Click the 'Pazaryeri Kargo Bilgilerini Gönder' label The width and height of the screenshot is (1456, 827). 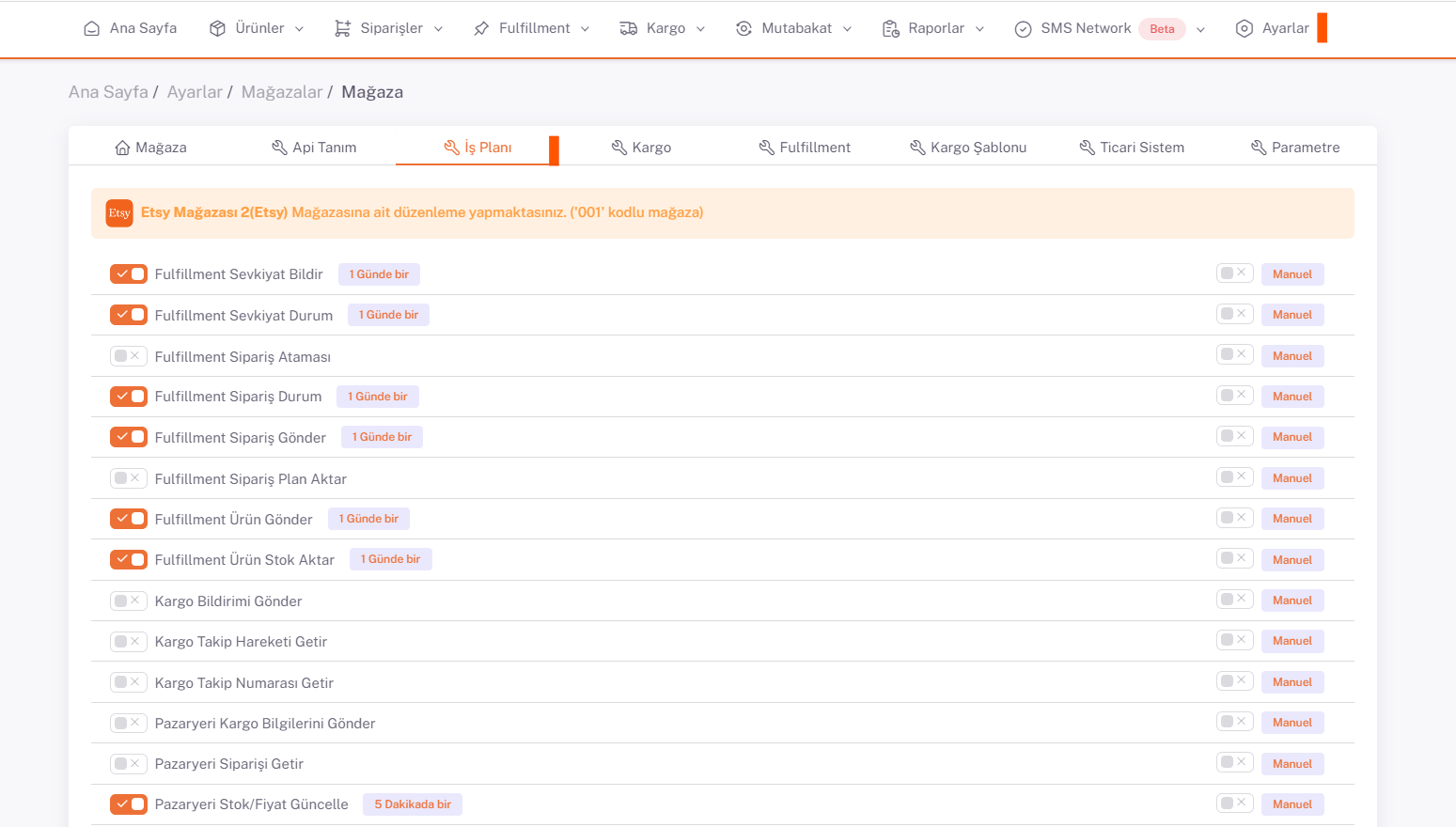(x=265, y=724)
